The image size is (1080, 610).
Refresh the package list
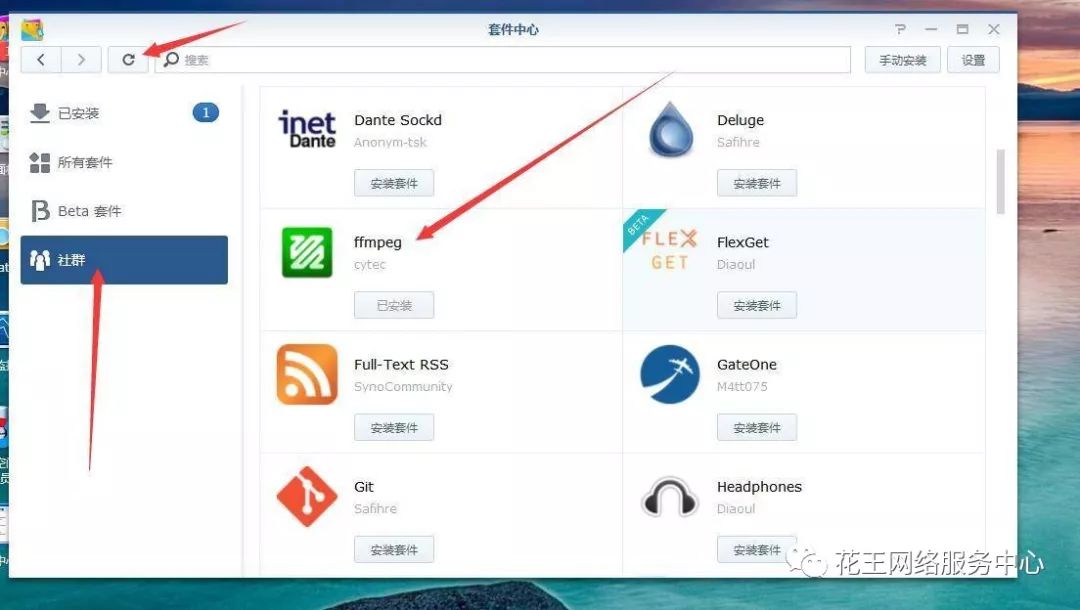[x=128, y=59]
